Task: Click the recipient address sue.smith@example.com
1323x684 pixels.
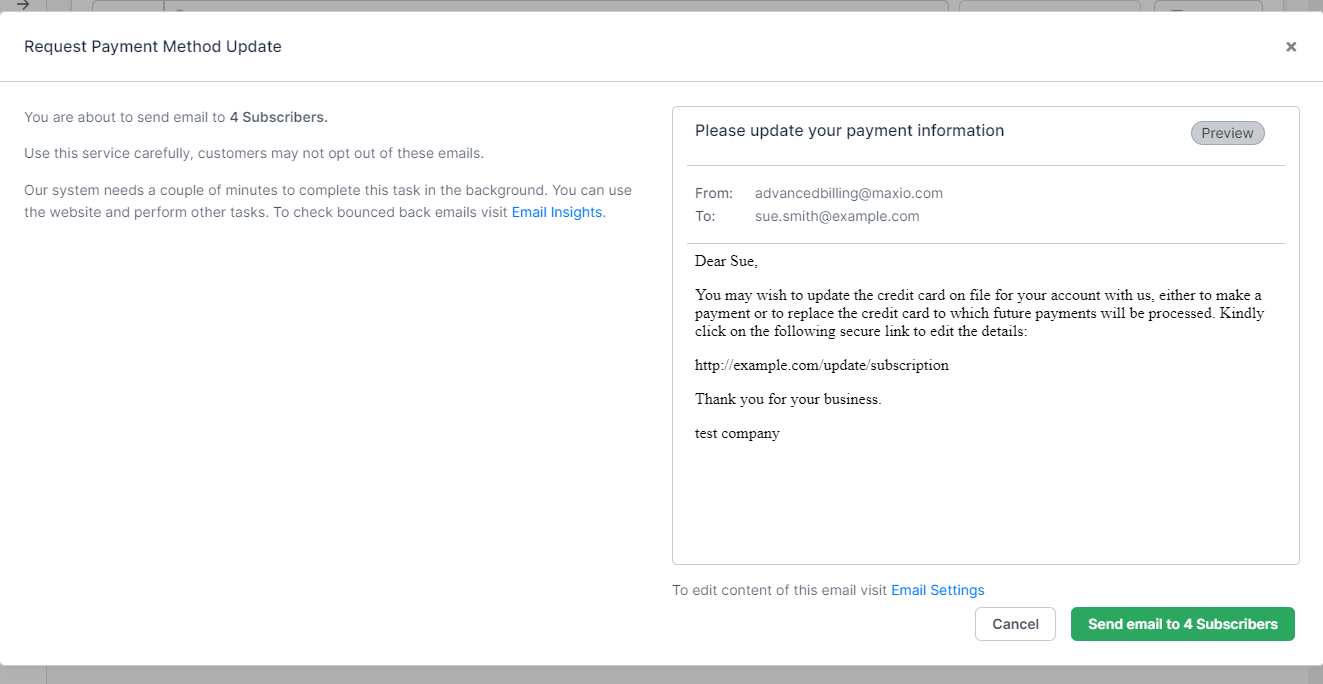Action: [836, 216]
